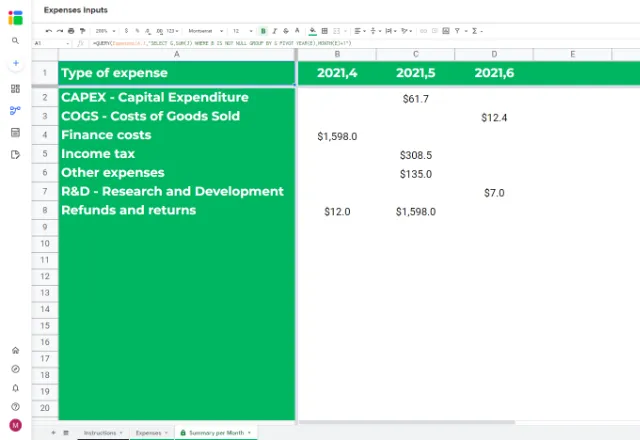The width and height of the screenshot is (640, 440).
Task: Toggle italic formatting
Action: (275, 31)
